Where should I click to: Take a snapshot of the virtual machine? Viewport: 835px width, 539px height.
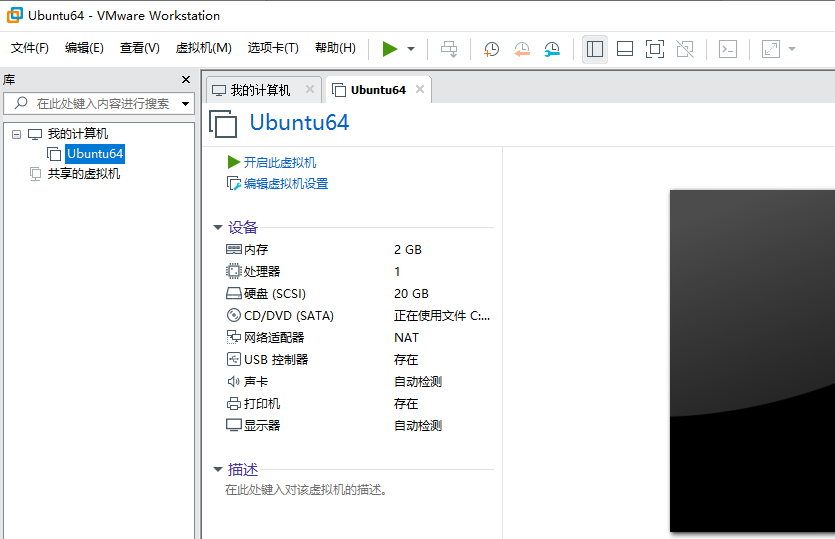click(x=491, y=49)
